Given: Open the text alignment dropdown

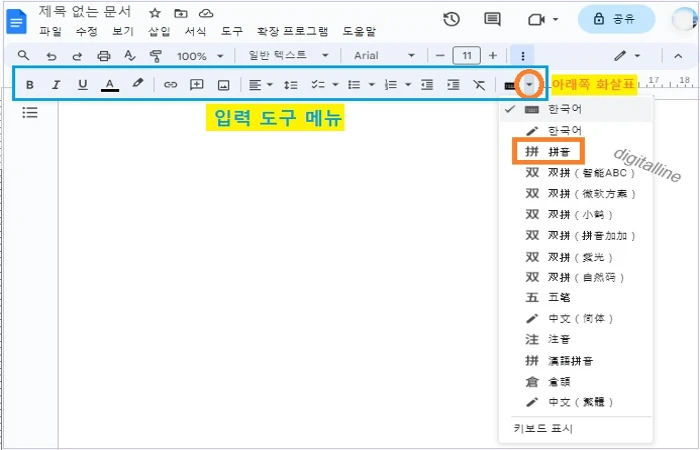Looking at the screenshot, I should [261, 84].
